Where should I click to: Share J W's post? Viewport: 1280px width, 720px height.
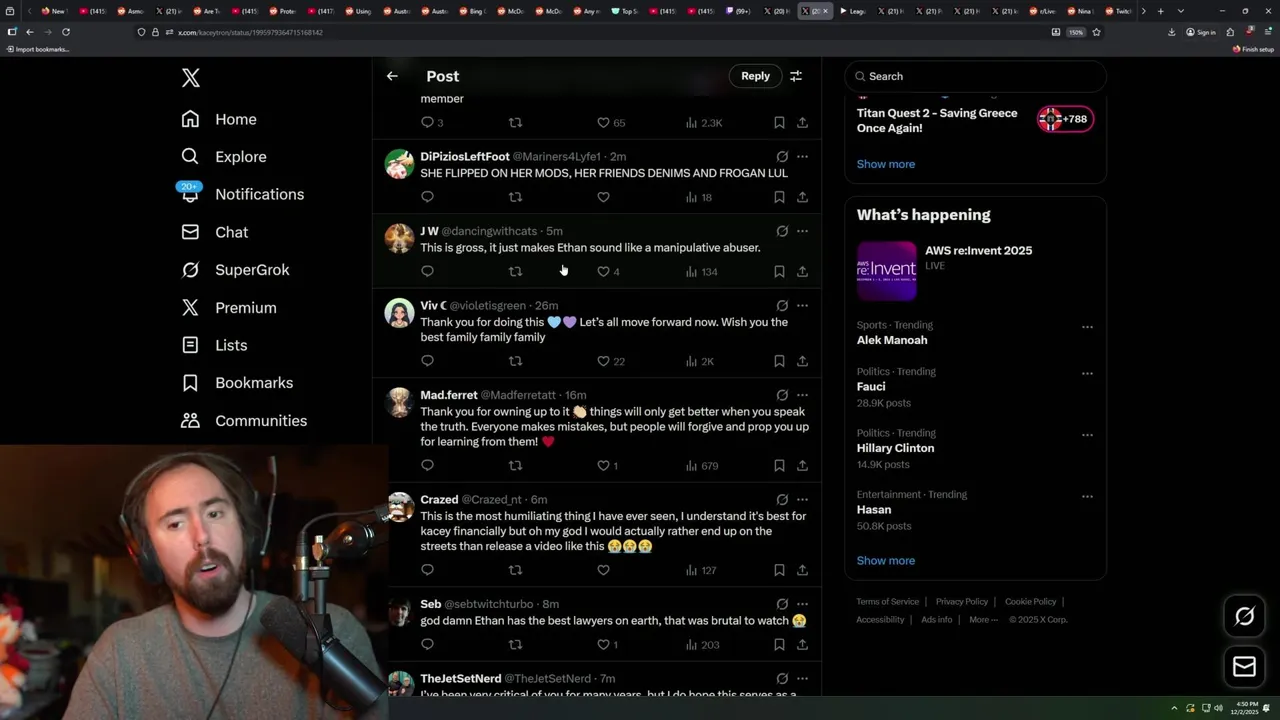pyautogui.click(x=802, y=271)
